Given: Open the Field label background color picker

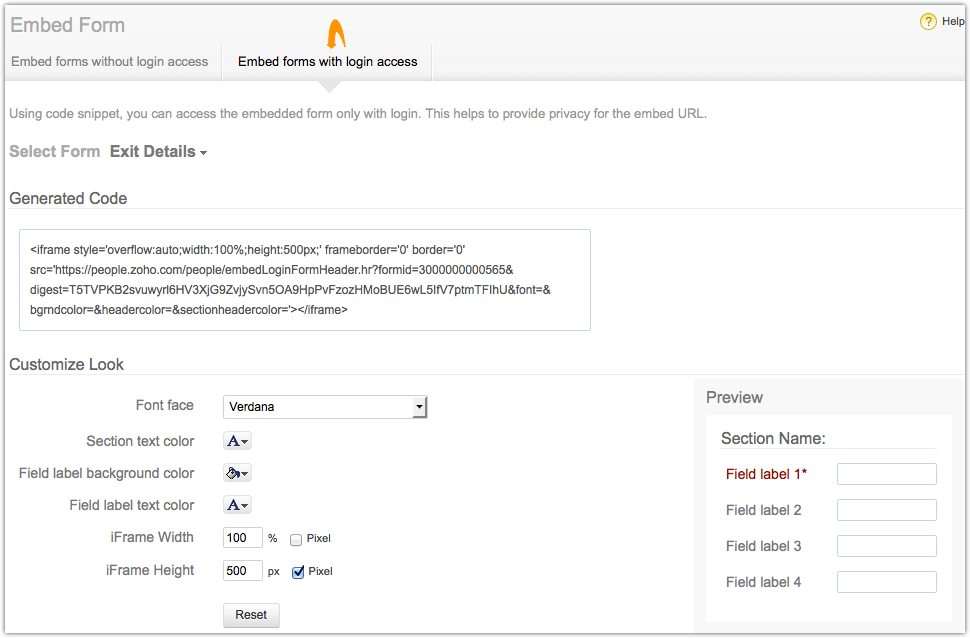Looking at the screenshot, I should tap(237, 473).
